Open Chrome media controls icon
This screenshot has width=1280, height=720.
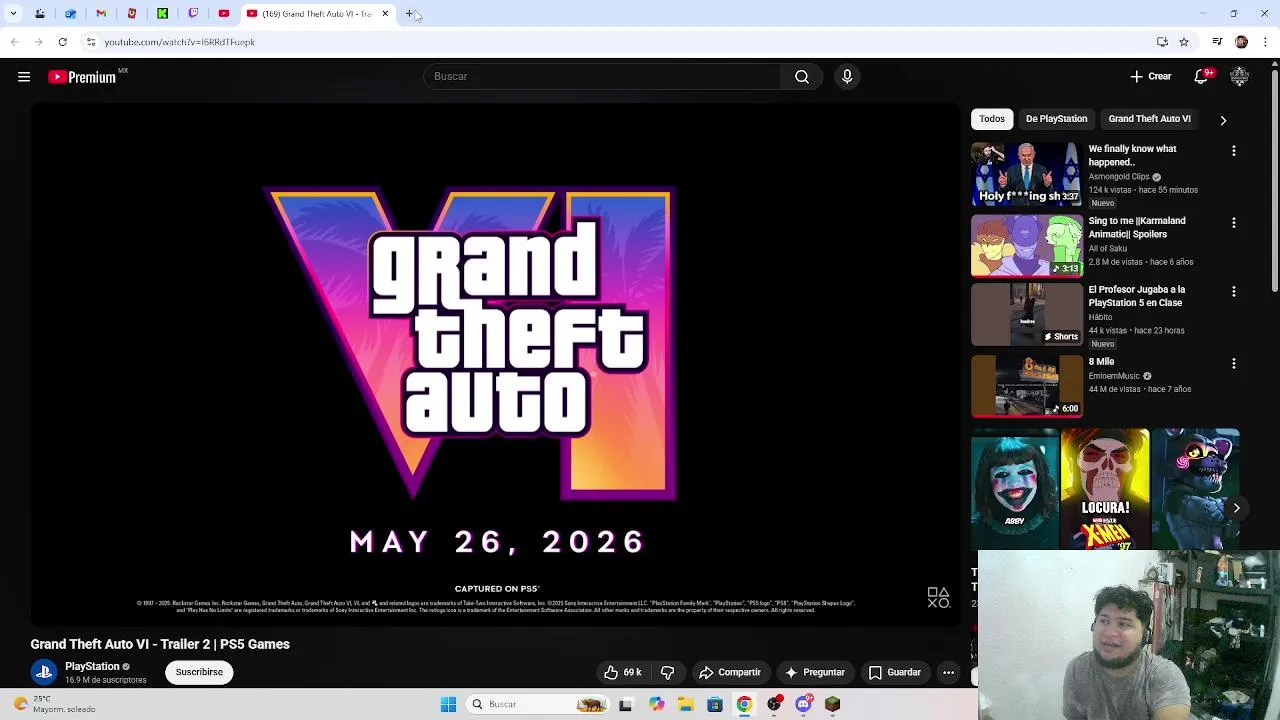[1217, 42]
